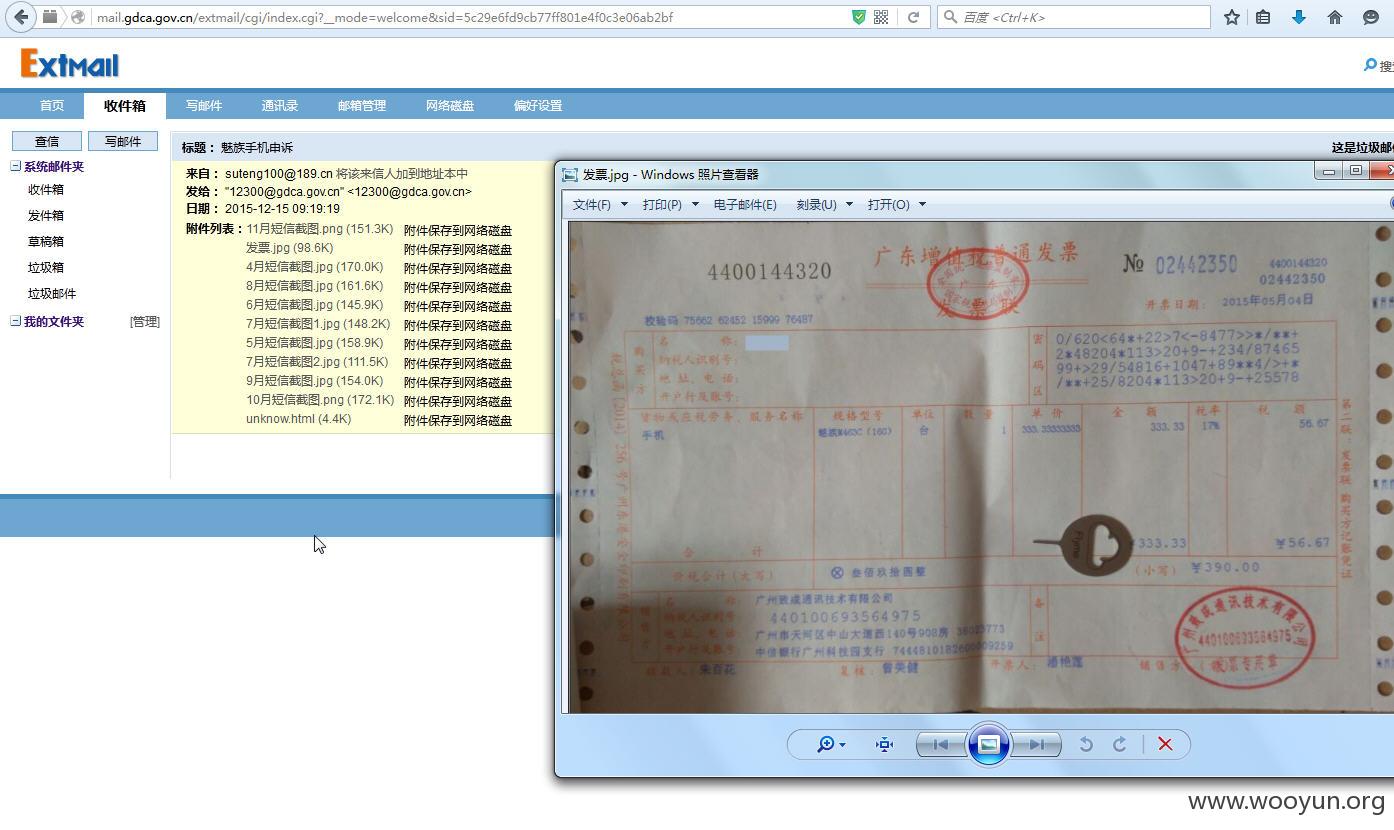Open the 发件箱 folder

46,215
